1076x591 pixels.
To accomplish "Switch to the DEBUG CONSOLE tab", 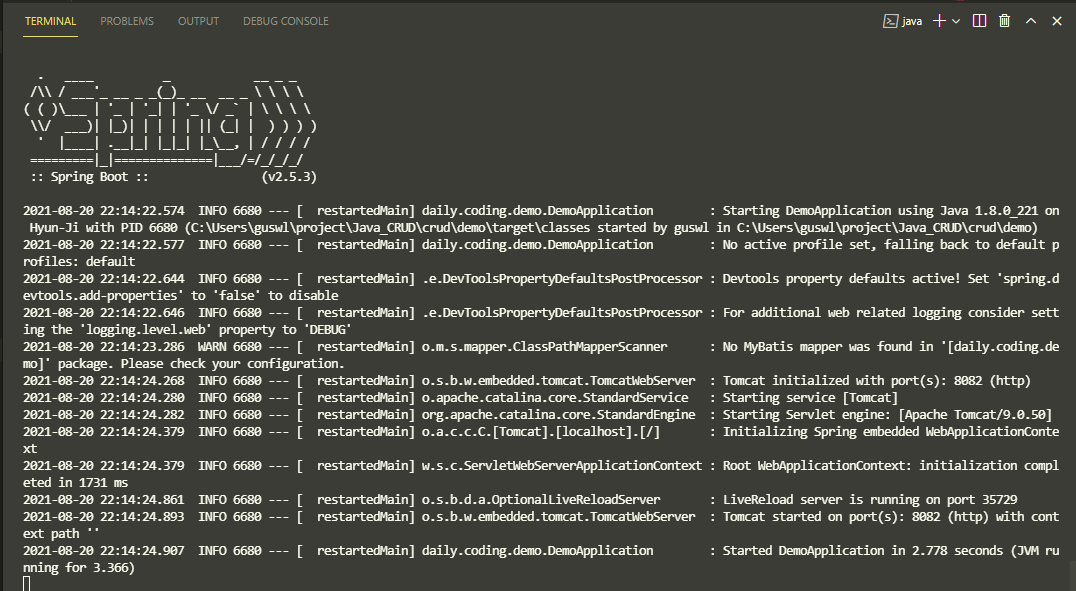I will click(x=285, y=21).
